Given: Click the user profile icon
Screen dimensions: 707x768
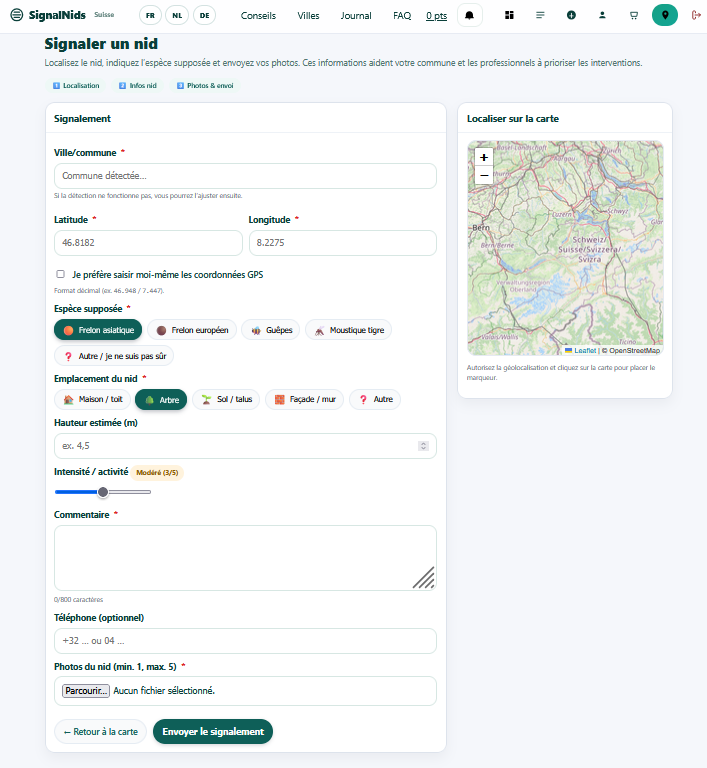Looking at the screenshot, I should (x=602, y=16).
